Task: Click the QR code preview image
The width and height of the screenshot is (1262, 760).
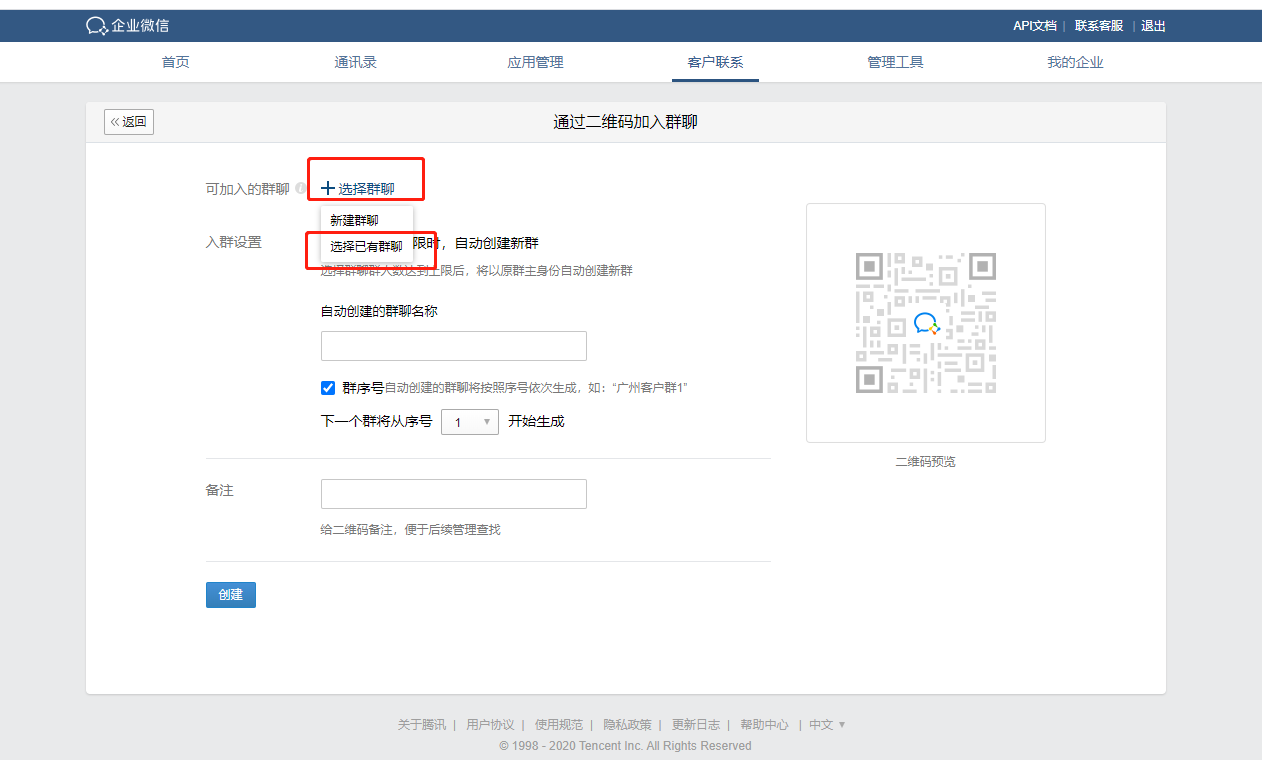Action: click(x=925, y=323)
